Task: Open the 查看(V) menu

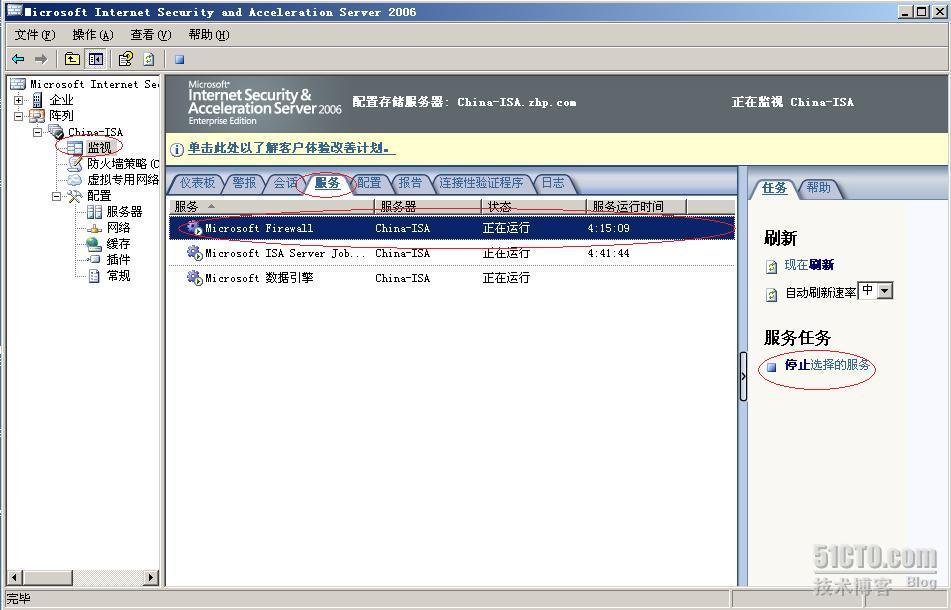Action: (151, 35)
